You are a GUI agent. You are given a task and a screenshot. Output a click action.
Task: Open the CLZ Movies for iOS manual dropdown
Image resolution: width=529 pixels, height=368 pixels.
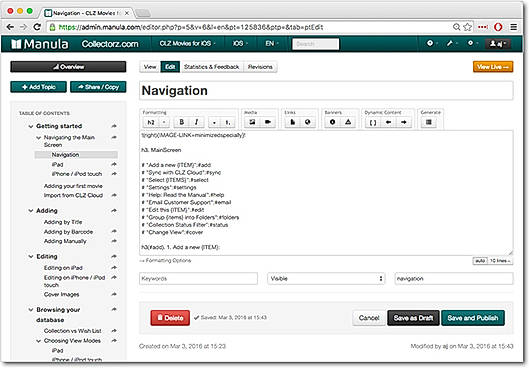coord(187,44)
